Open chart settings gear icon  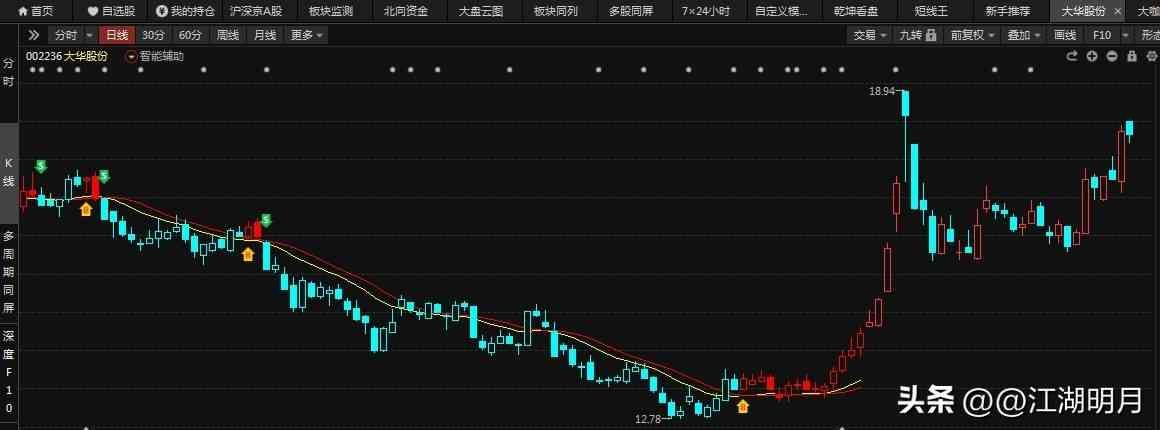[x=1150, y=56]
